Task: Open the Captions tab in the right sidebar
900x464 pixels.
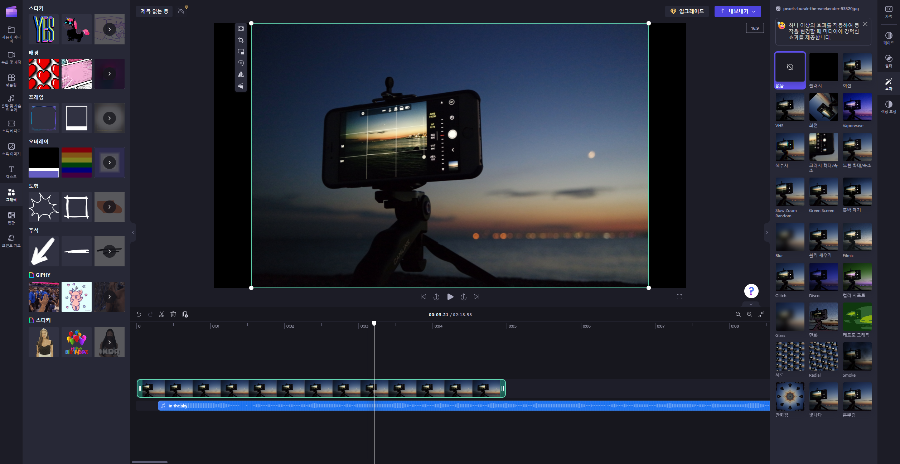Action: 889,13
